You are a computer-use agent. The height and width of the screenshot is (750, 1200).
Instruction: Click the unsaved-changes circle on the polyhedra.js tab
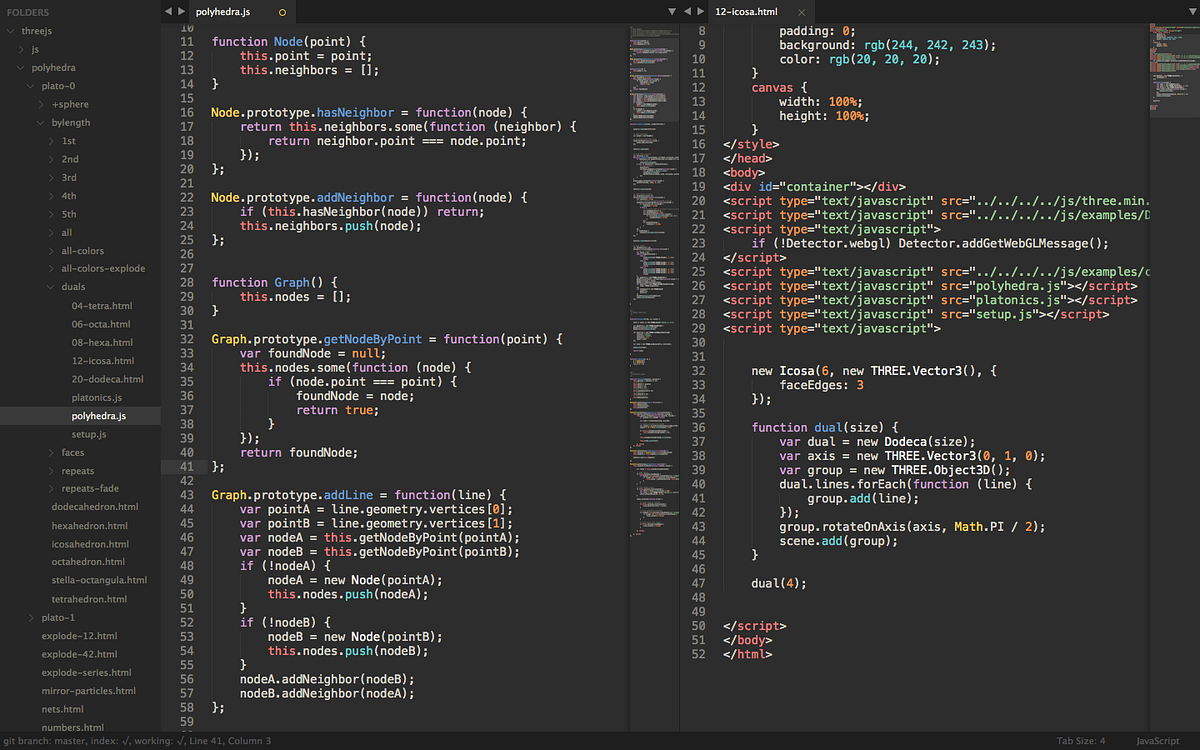[x=281, y=13]
